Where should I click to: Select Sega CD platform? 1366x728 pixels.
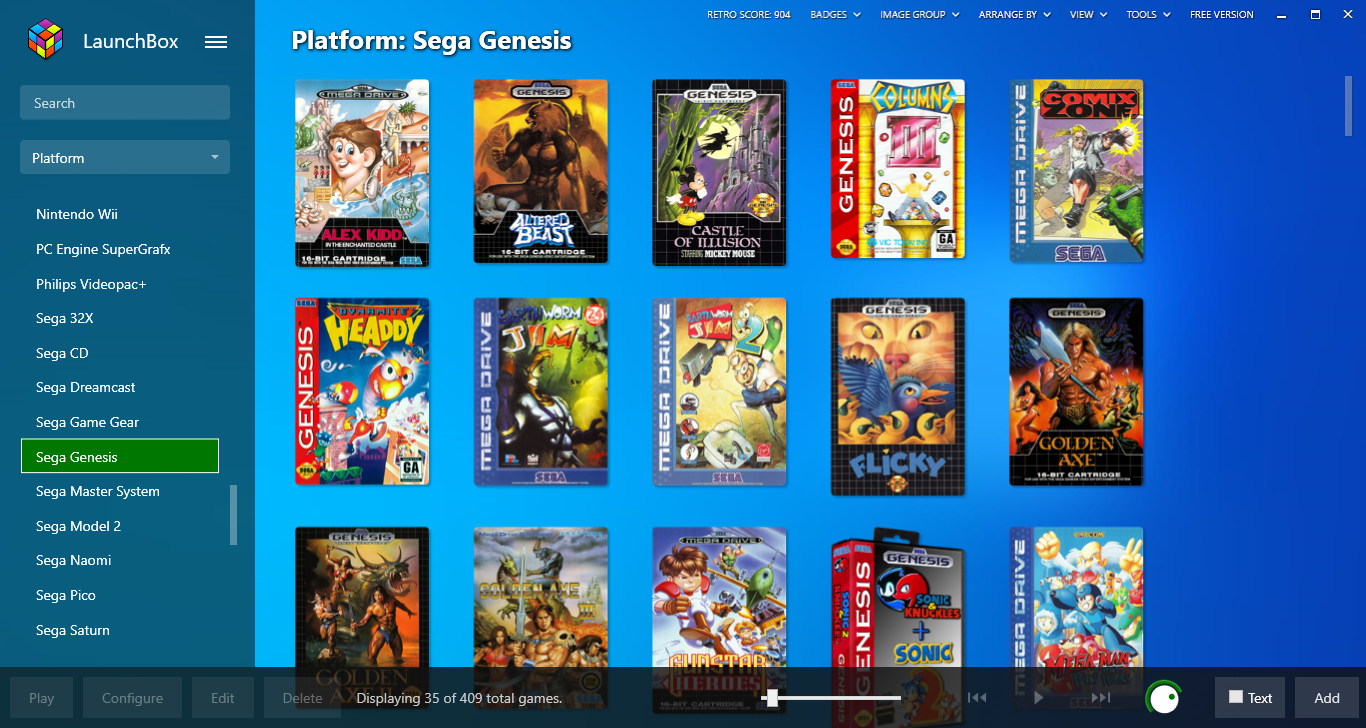(x=62, y=353)
